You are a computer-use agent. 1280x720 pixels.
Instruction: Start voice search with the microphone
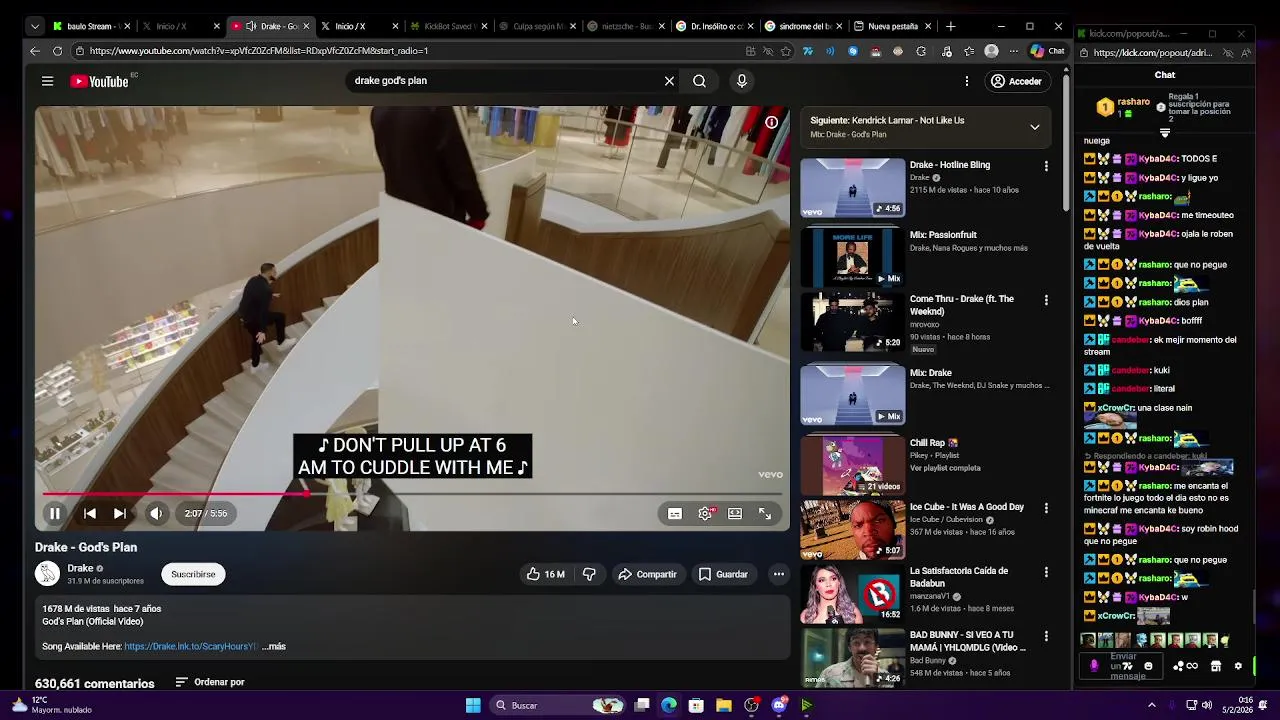click(741, 81)
